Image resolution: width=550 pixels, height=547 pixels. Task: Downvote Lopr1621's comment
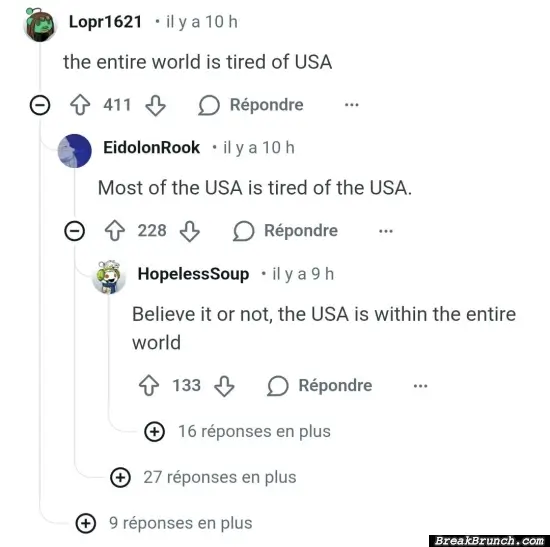[155, 105]
